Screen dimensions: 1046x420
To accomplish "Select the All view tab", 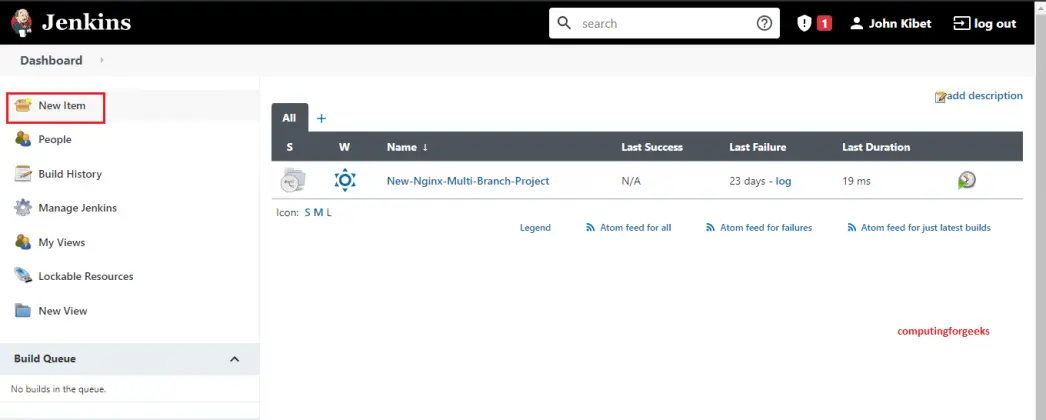I will 289,118.
